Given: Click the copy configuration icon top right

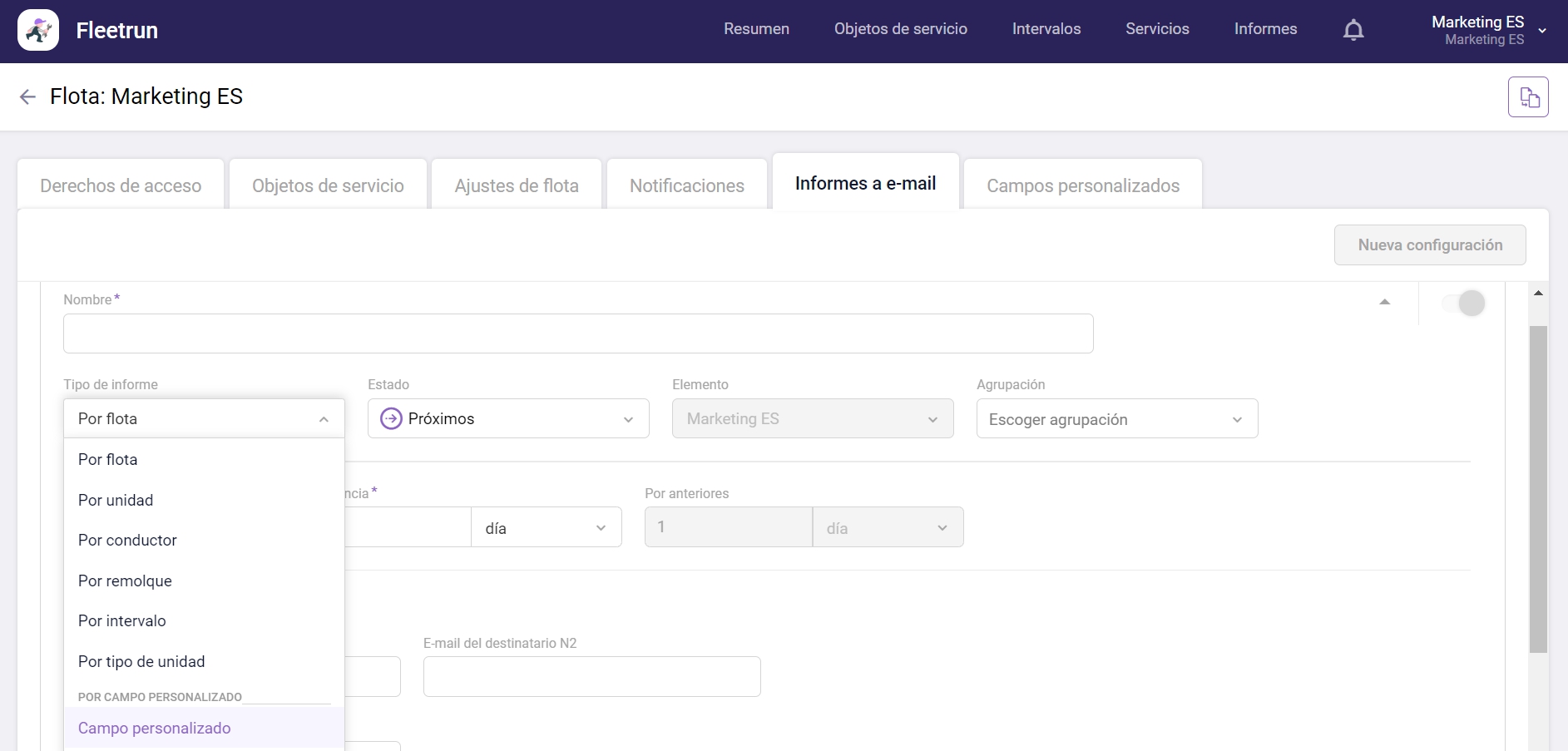Looking at the screenshot, I should [1528, 96].
